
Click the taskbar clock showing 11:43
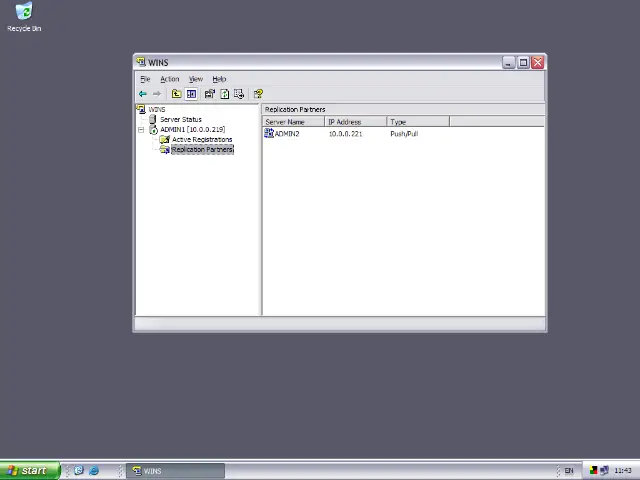click(623, 471)
